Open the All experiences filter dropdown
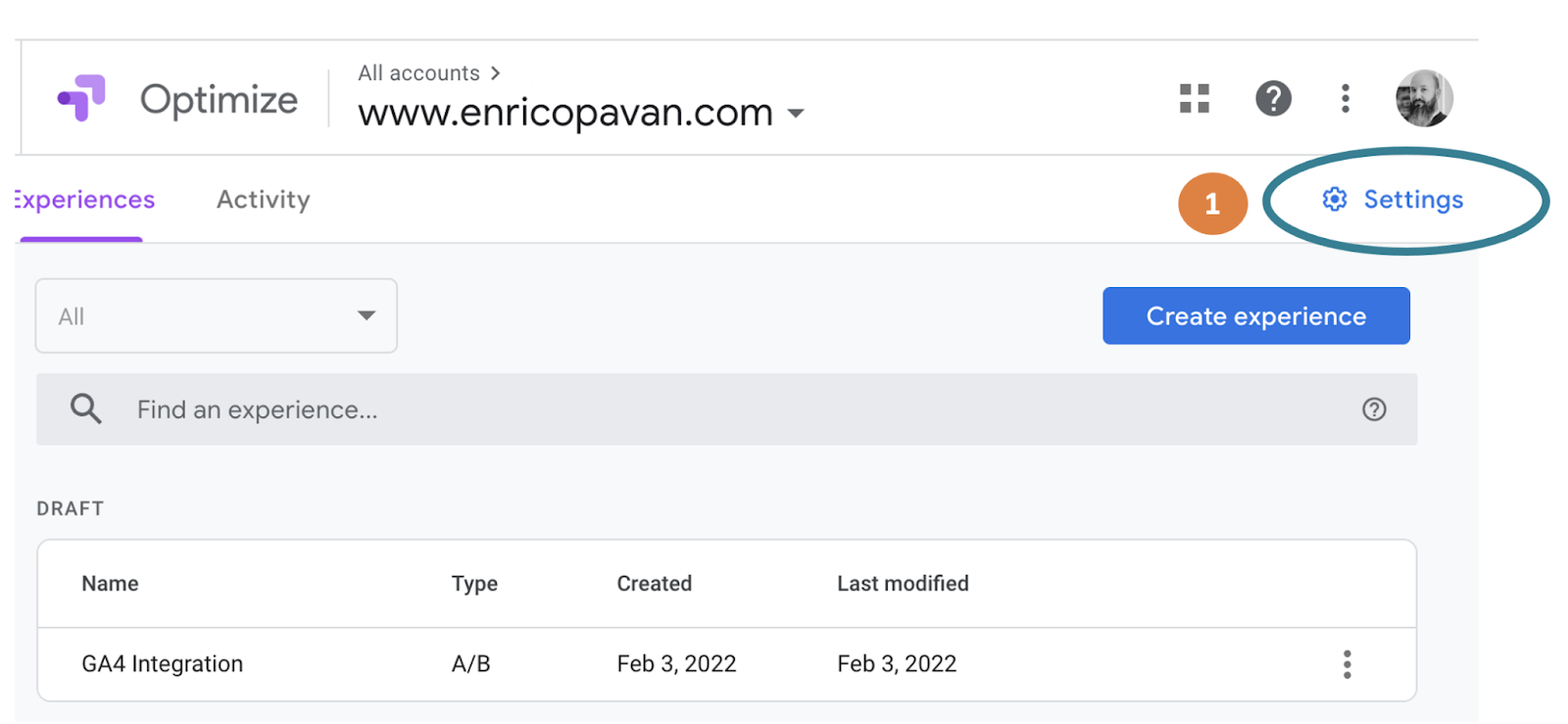1568x724 pixels. [x=217, y=315]
